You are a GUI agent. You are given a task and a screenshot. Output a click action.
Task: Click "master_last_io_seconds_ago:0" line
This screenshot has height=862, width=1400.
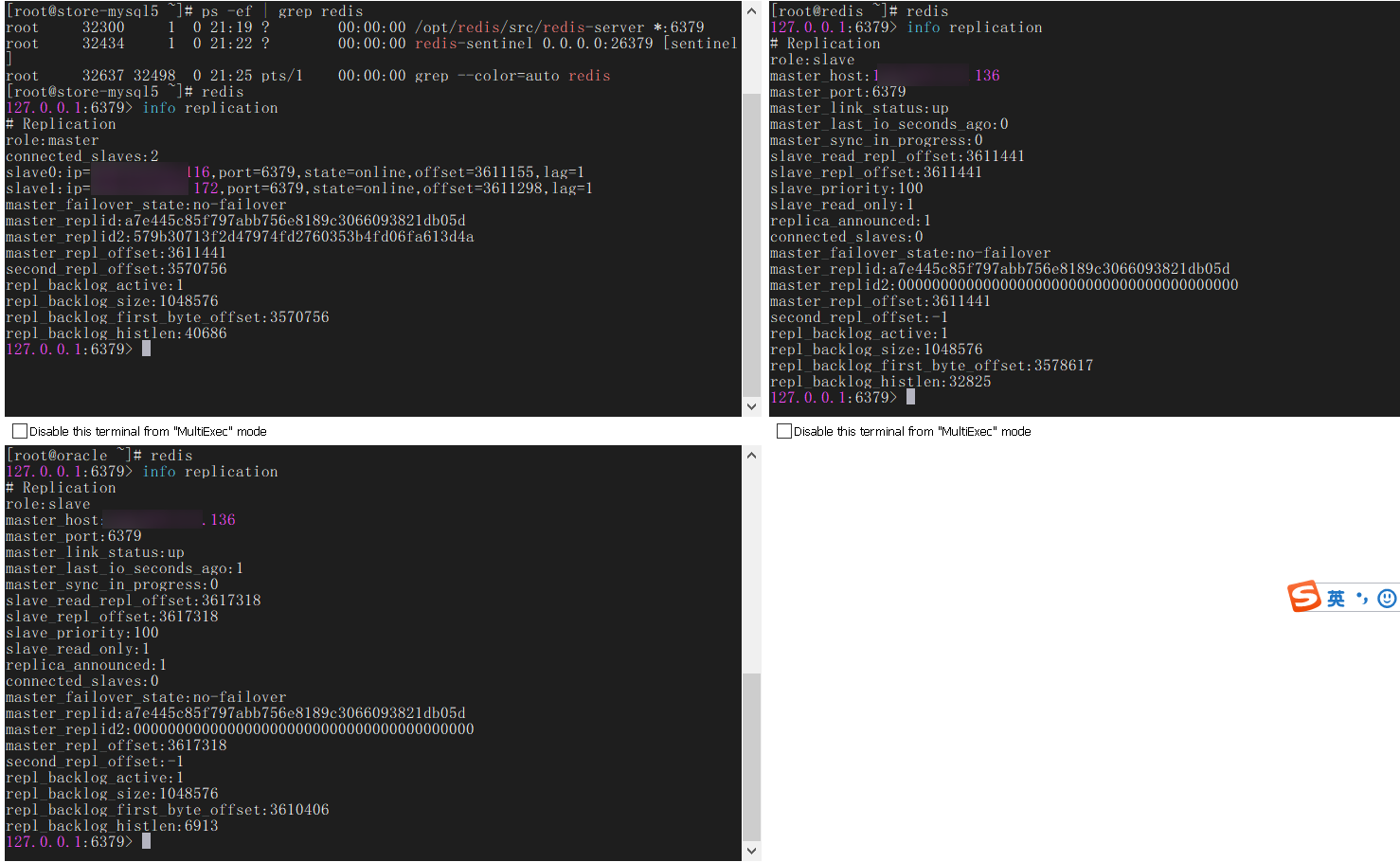[889, 124]
